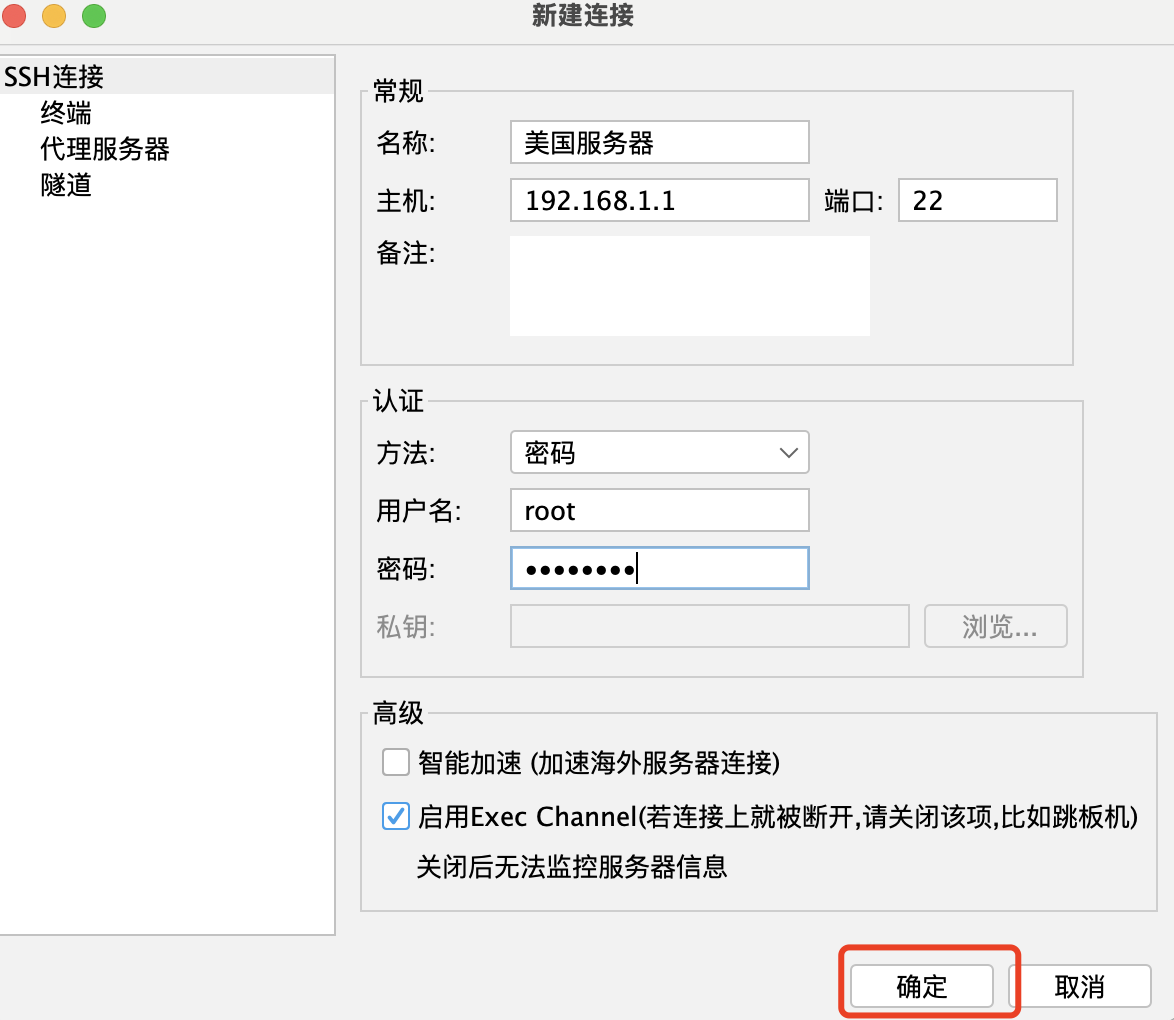Click the 名称 field containing 美国服务器
Viewport: 1174px width, 1020px height.
[x=658, y=143]
